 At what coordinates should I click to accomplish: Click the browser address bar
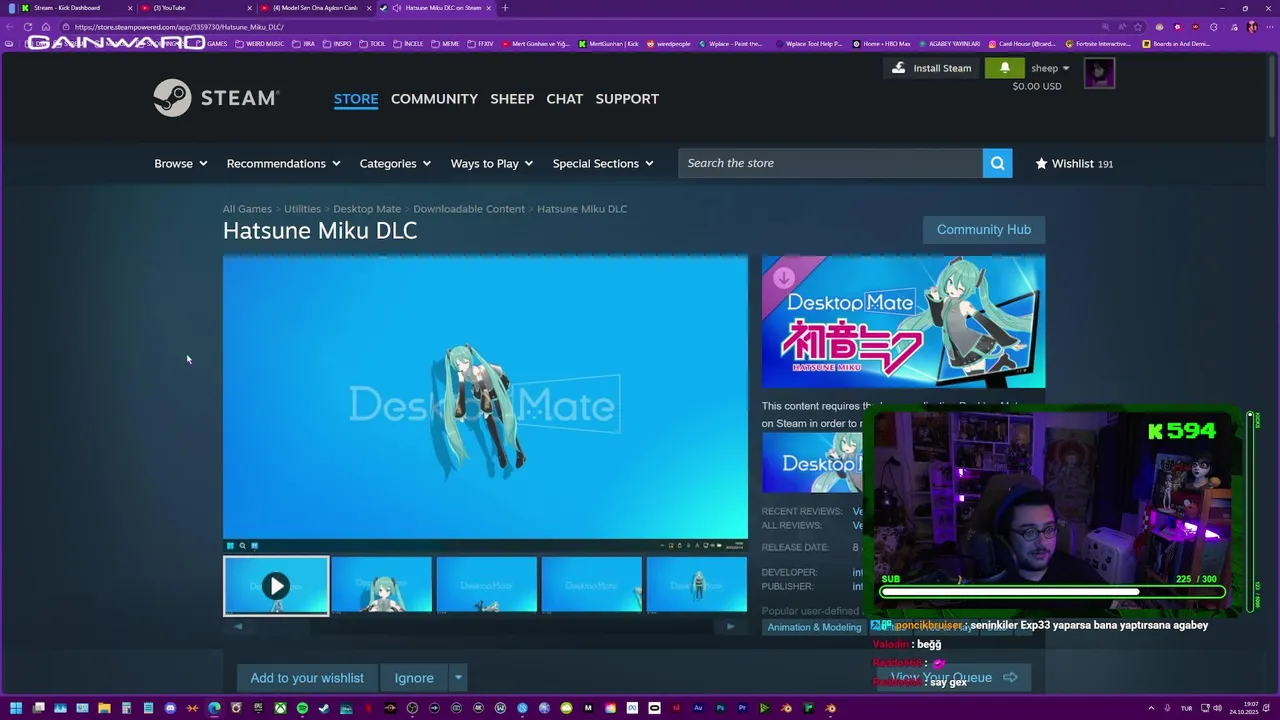pyautogui.click(x=580, y=27)
